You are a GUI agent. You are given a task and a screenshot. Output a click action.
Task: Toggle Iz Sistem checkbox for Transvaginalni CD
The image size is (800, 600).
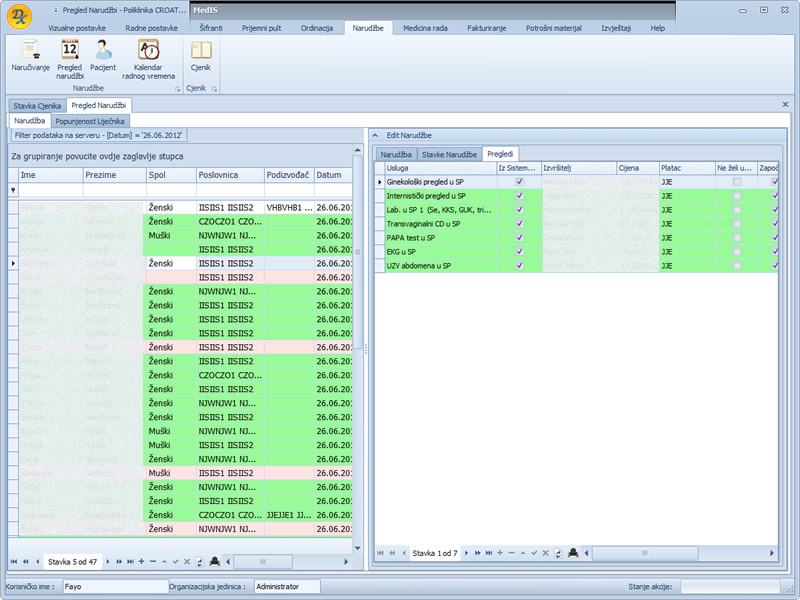(x=519, y=223)
